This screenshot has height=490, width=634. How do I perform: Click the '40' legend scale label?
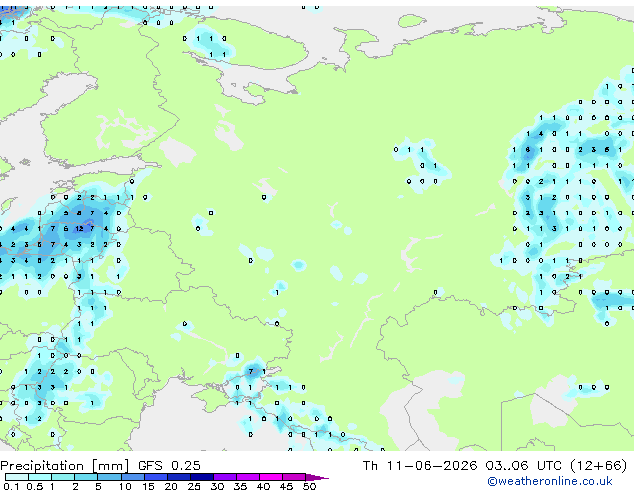(263, 486)
